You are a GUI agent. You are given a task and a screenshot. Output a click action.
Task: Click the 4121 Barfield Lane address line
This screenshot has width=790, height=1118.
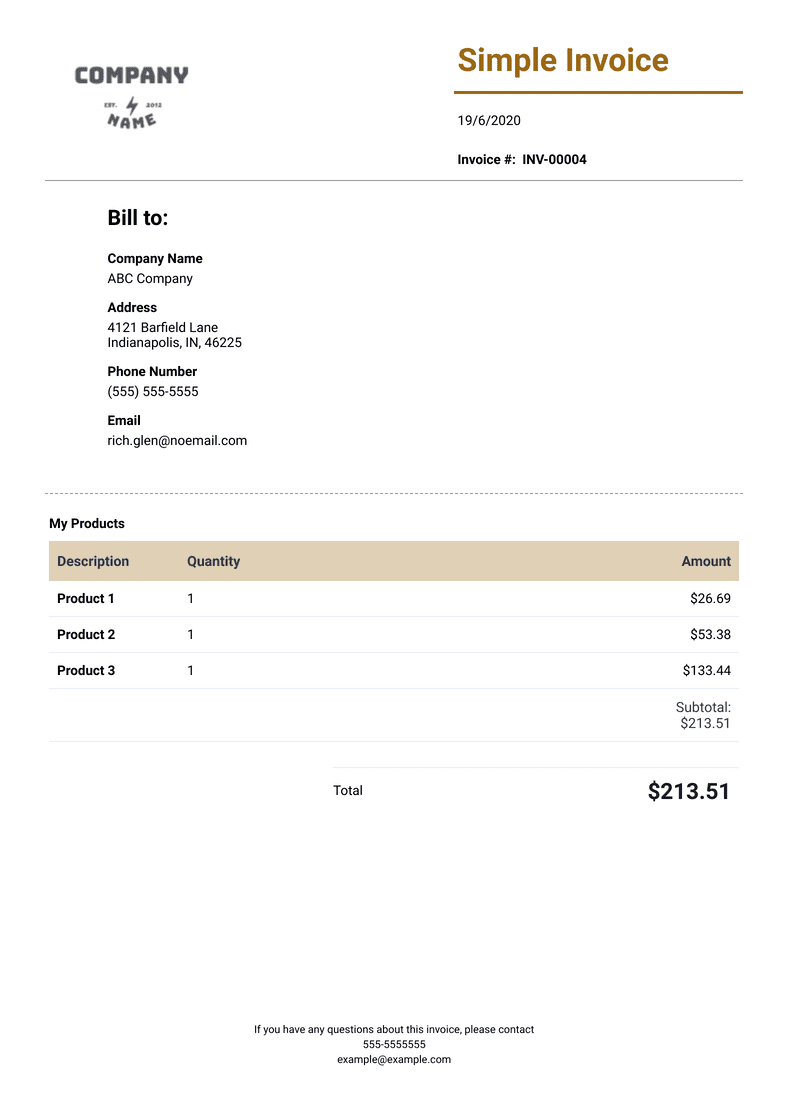tap(163, 327)
